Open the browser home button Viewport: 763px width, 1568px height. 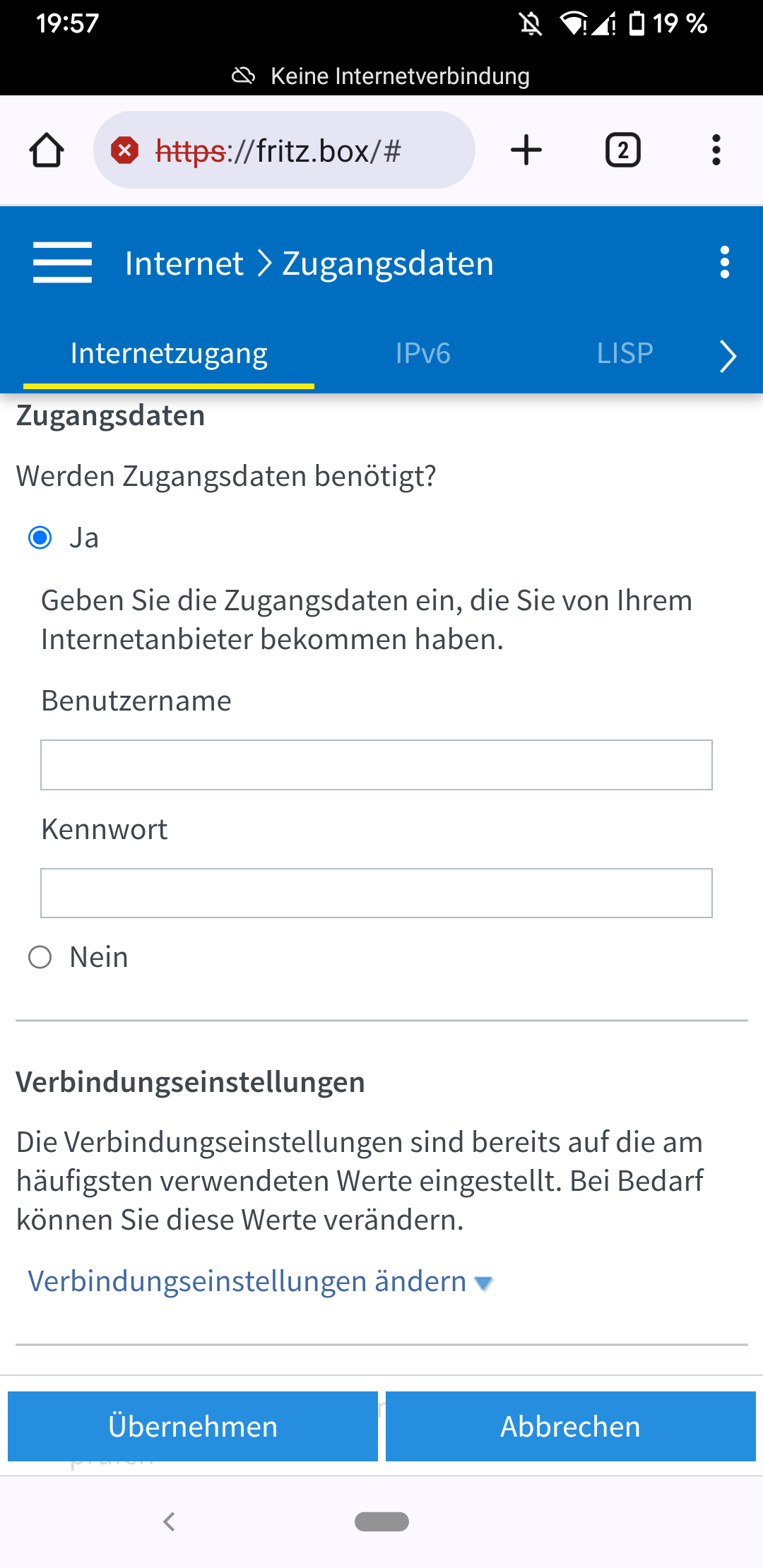pyautogui.click(x=47, y=150)
